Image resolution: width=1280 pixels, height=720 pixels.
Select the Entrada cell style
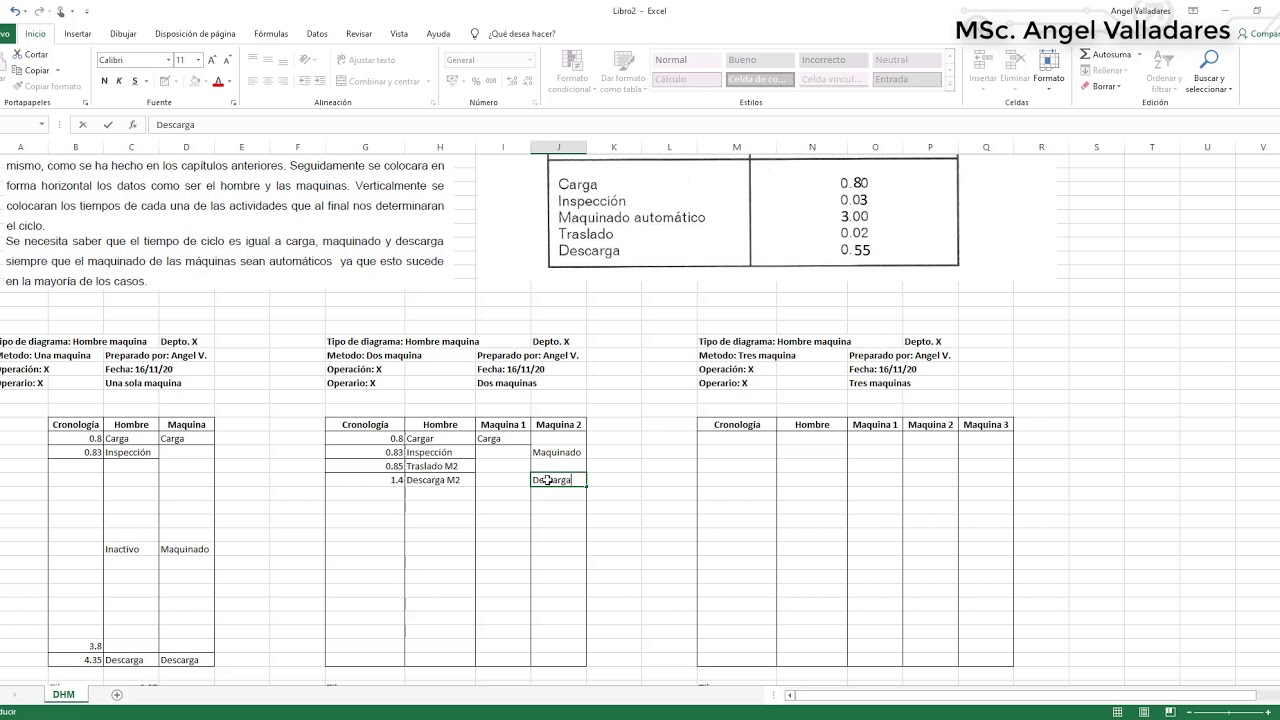click(906, 79)
